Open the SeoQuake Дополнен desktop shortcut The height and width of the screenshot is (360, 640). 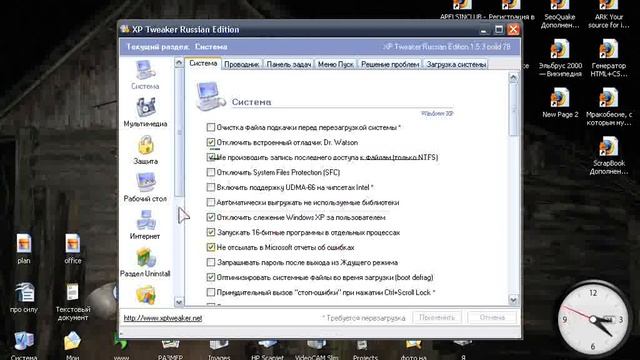(560, 15)
